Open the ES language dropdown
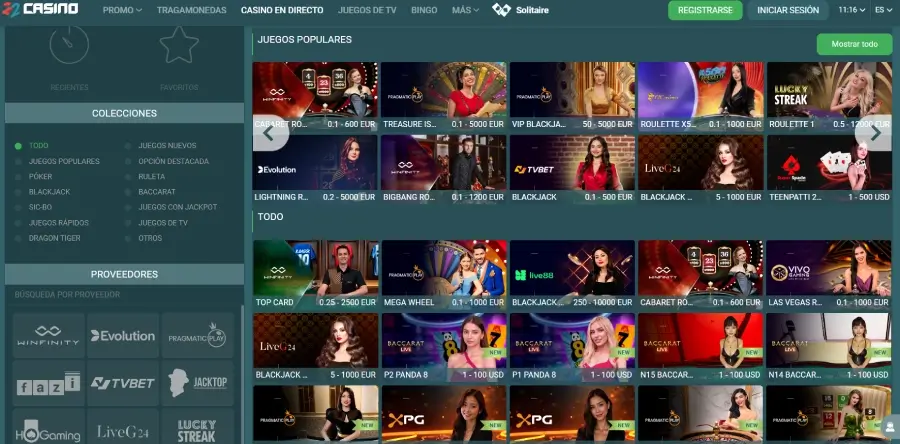Viewport: 900px width, 444px height. click(x=883, y=10)
